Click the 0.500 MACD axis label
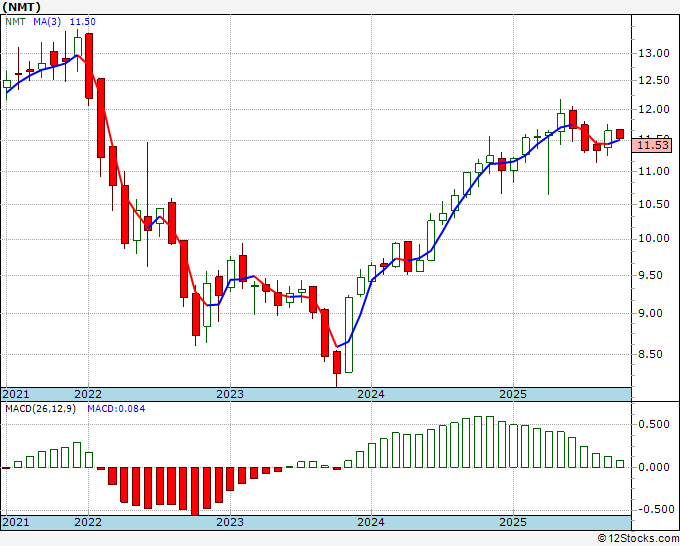 [654, 425]
